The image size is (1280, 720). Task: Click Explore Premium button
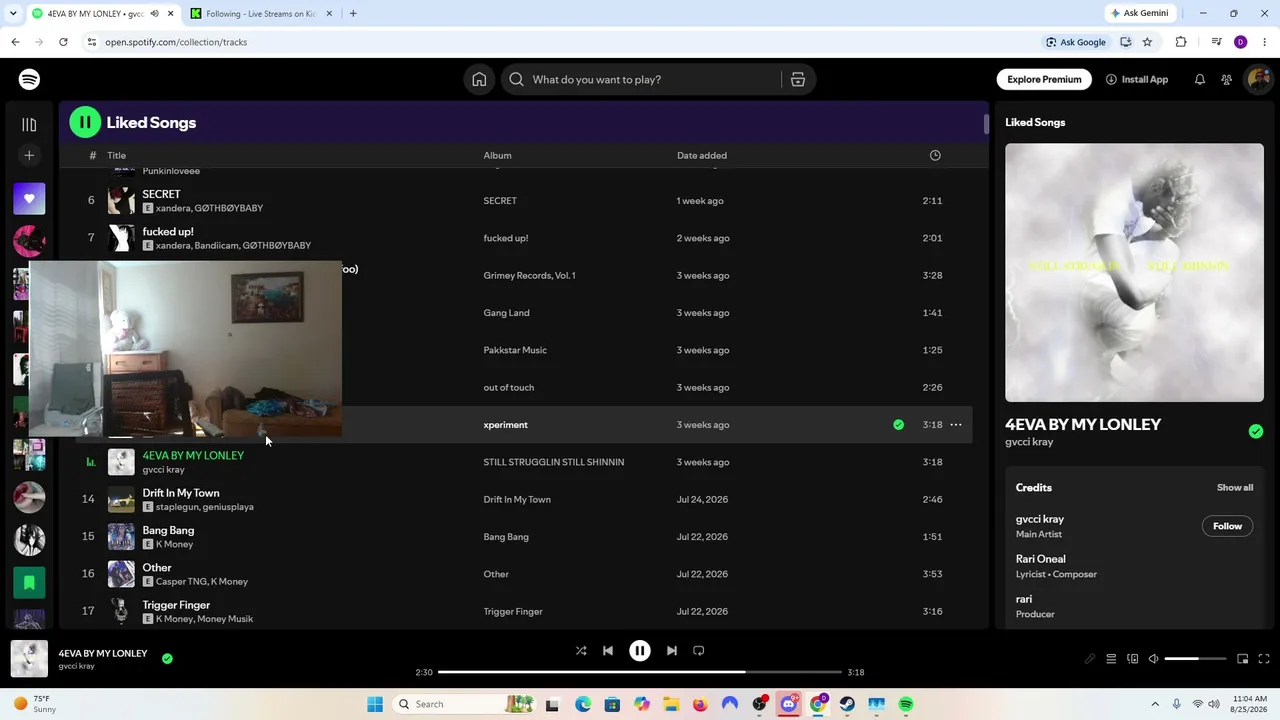(x=1044, y=80)
